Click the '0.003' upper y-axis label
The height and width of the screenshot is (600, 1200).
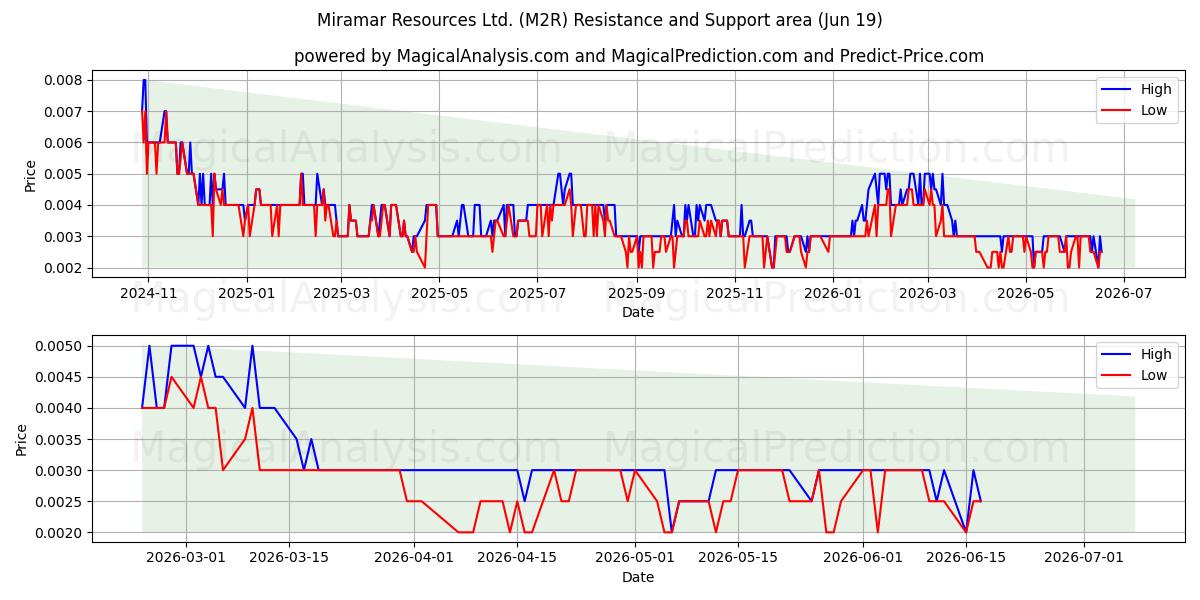[64, 237]
